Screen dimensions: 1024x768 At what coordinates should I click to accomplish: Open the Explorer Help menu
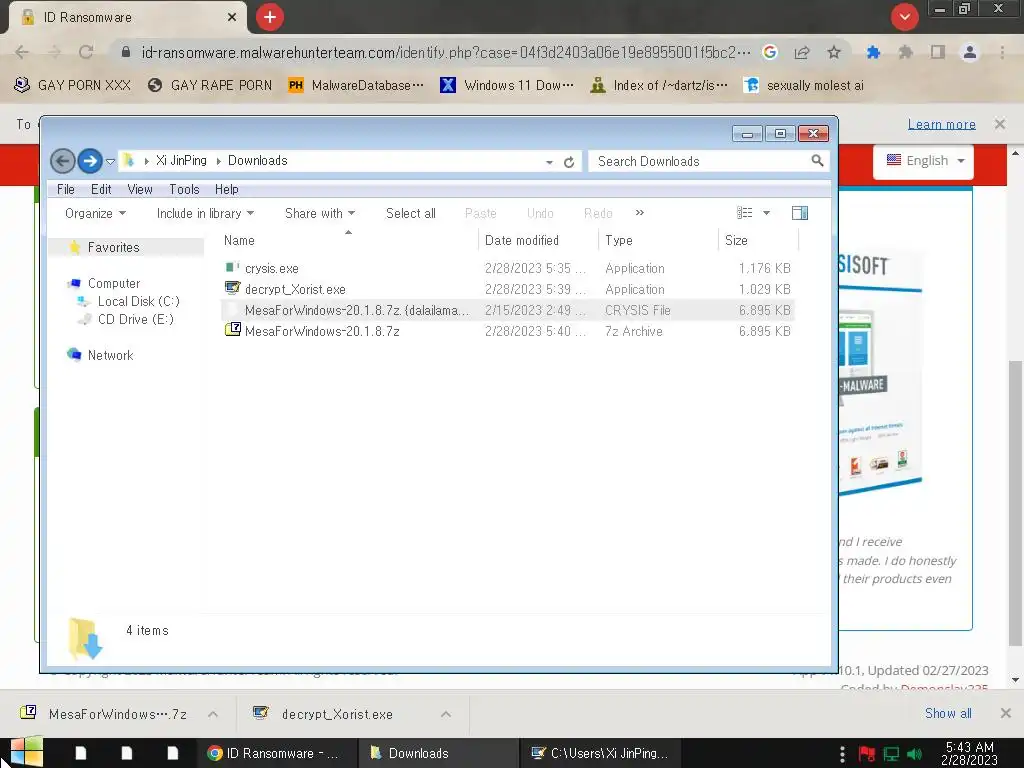click(x=227, y=189)
